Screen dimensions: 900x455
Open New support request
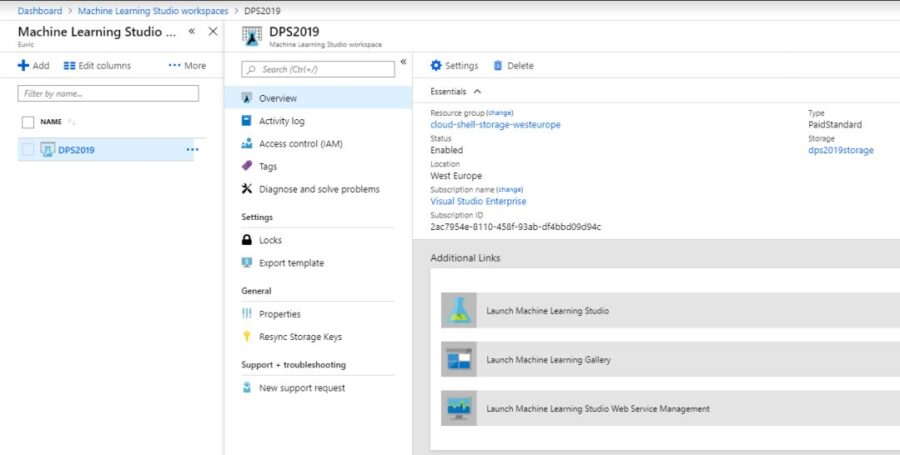tap(302, 388)
